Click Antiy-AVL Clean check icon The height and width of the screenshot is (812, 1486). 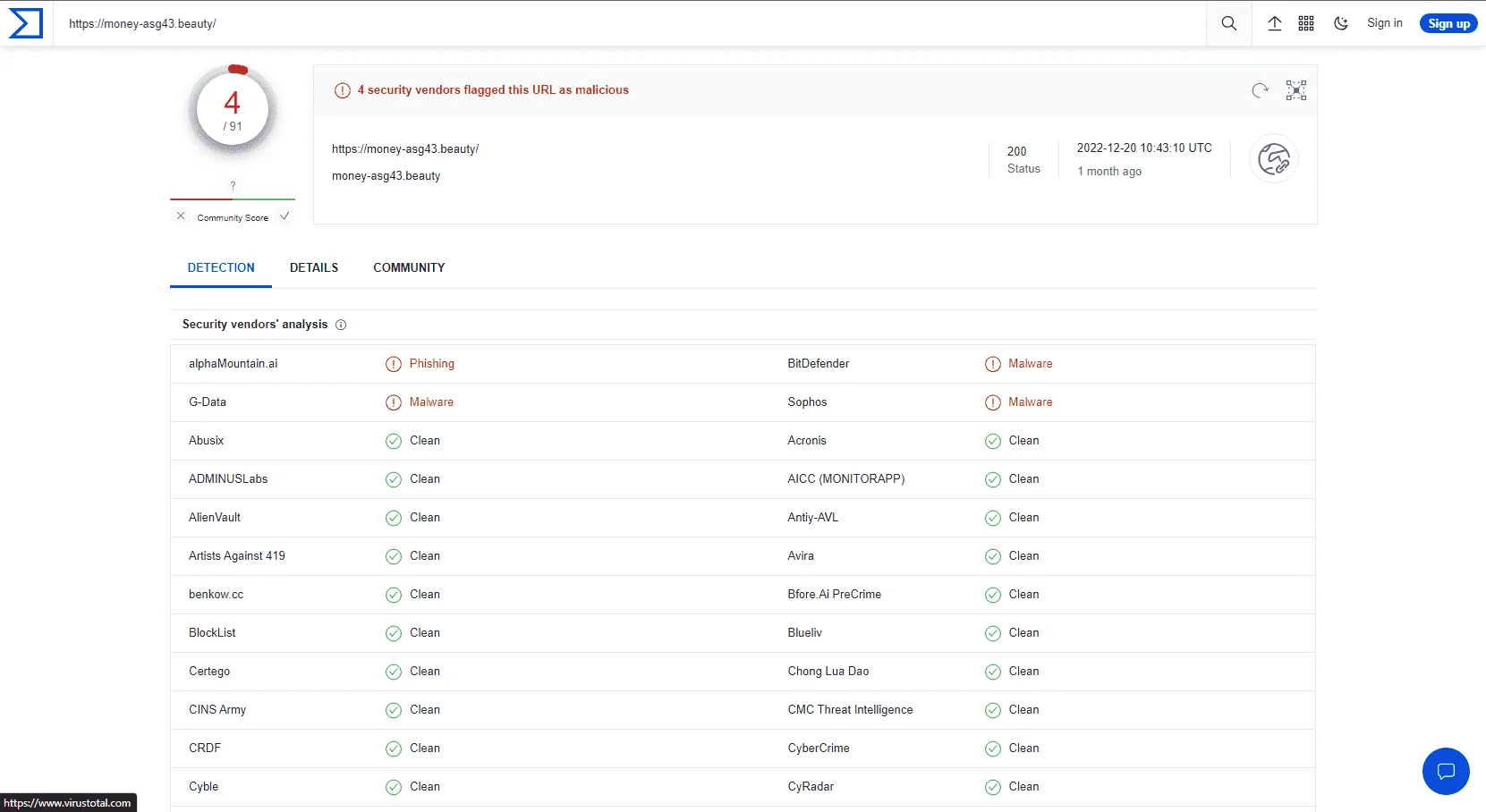993,518
